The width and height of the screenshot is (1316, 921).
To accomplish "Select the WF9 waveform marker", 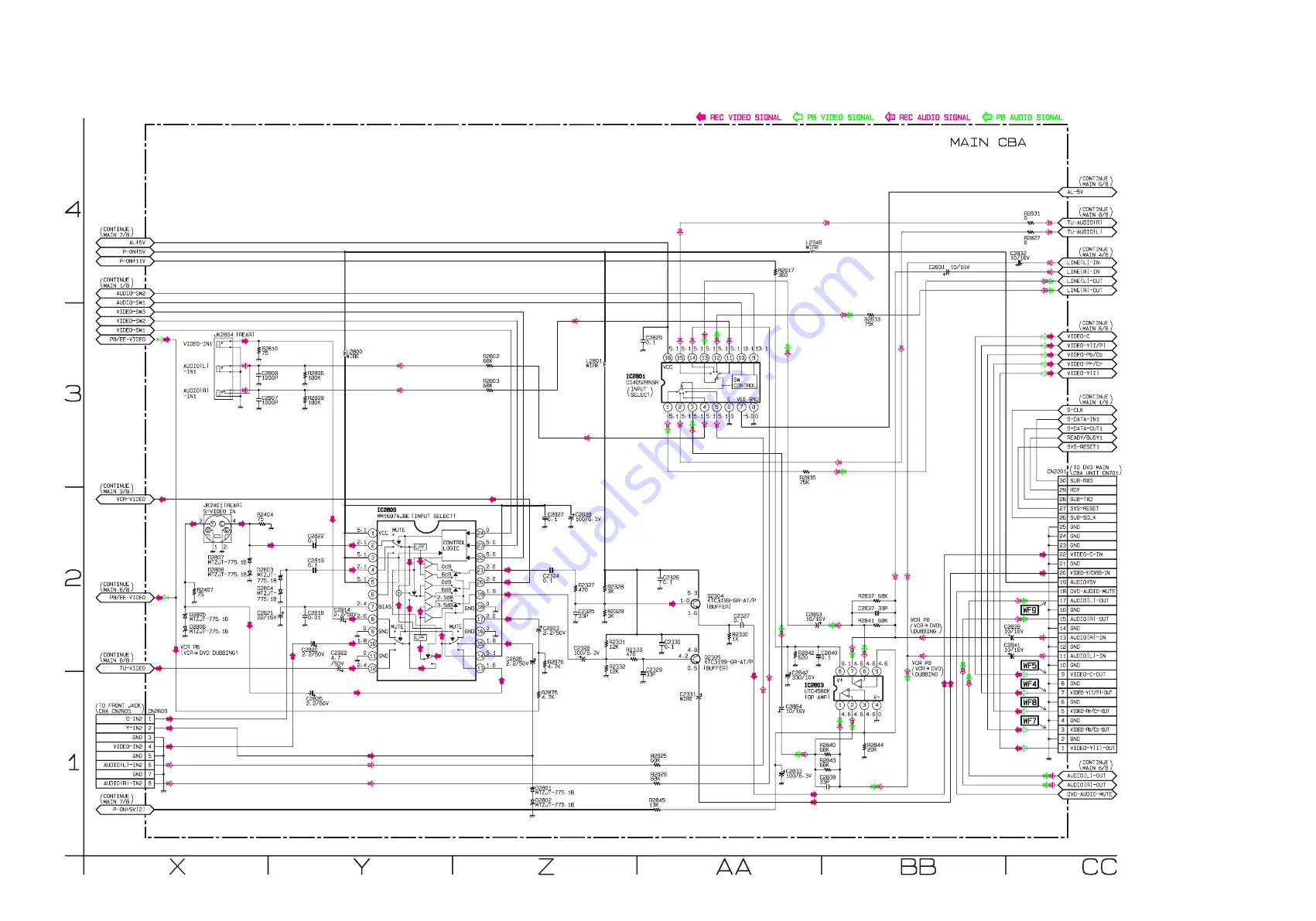I will click(1030, 610).
